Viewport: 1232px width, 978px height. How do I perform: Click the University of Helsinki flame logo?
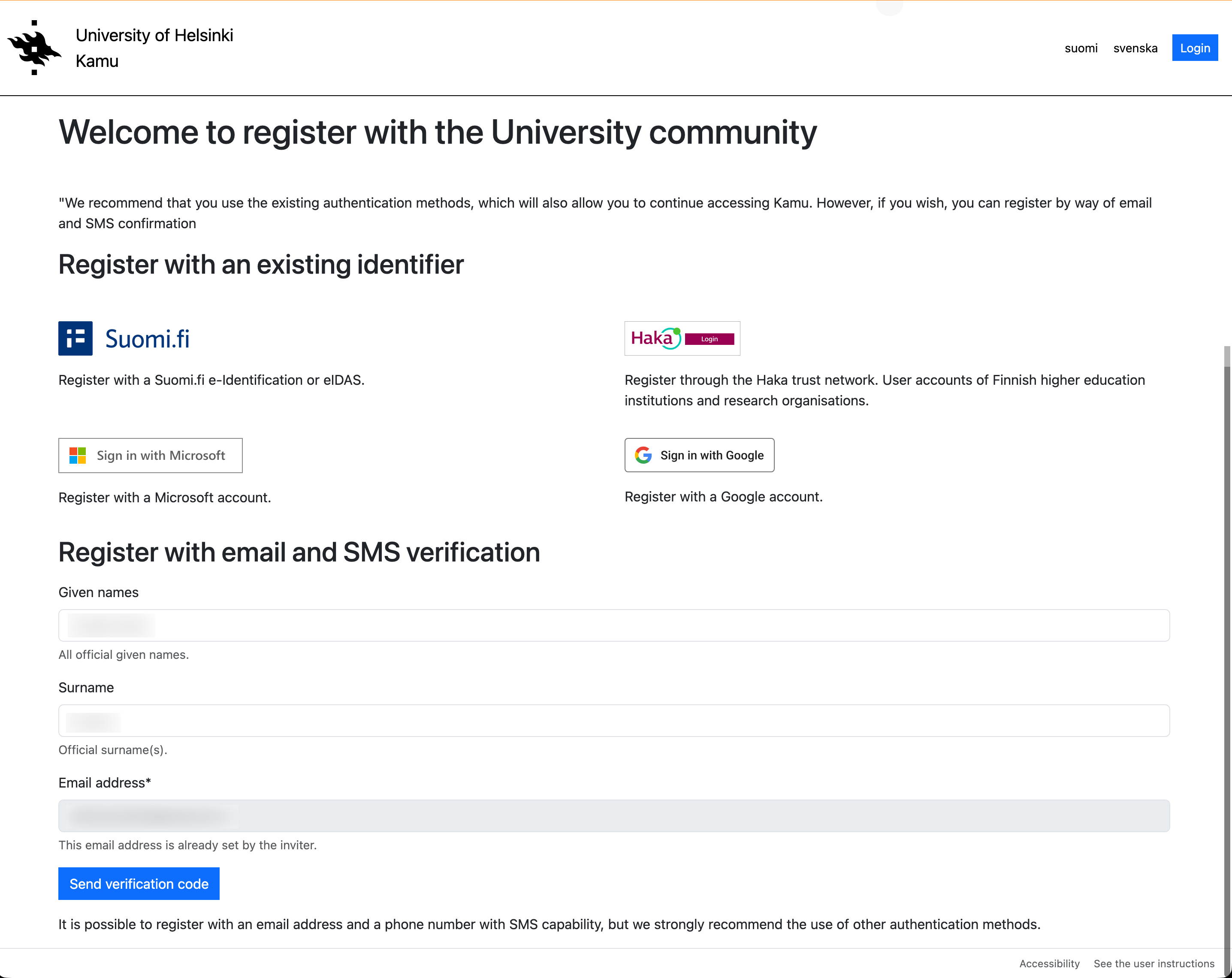34,48
